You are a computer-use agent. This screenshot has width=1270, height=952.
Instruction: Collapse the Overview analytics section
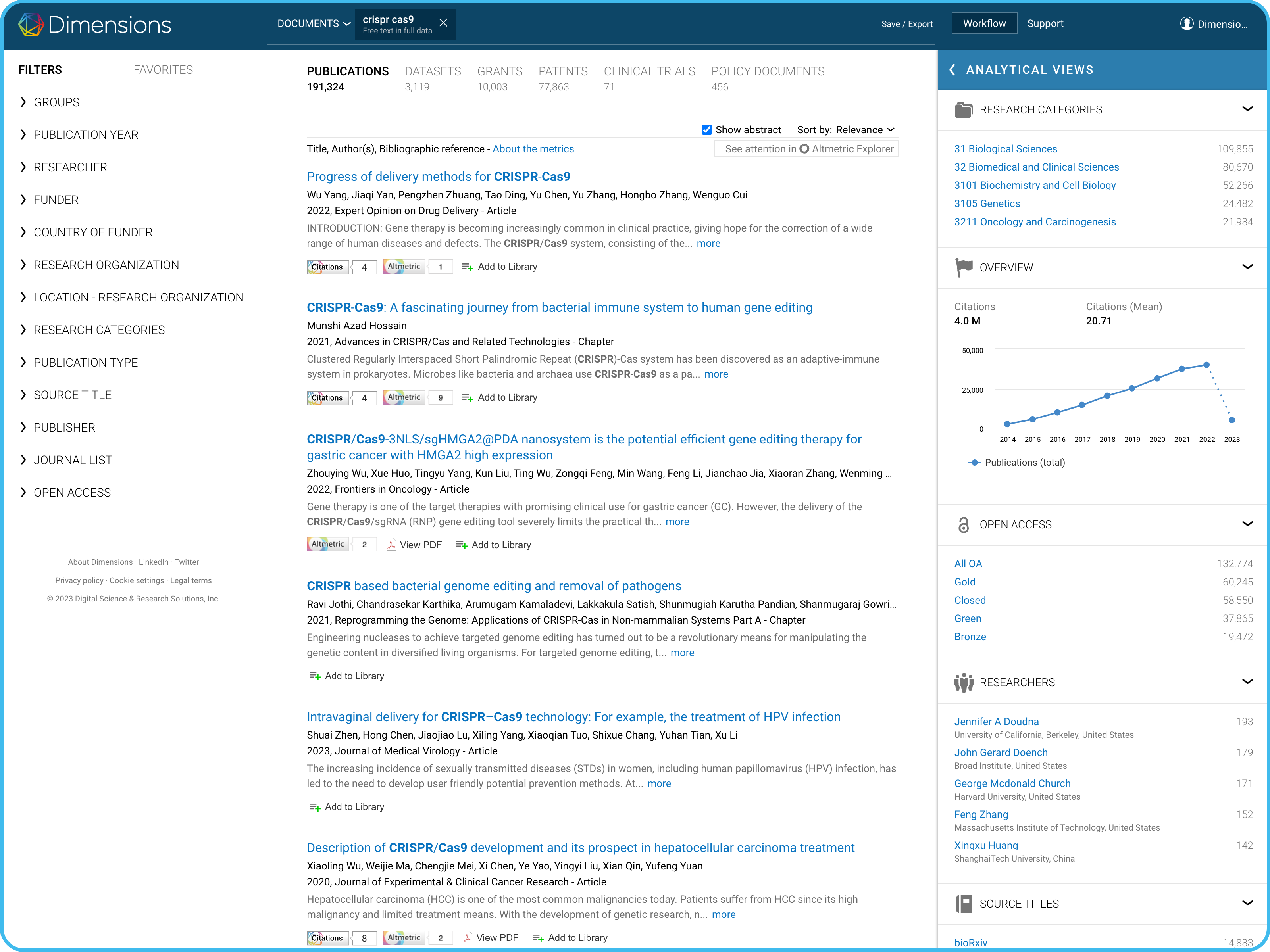(x=1247, y=267)
